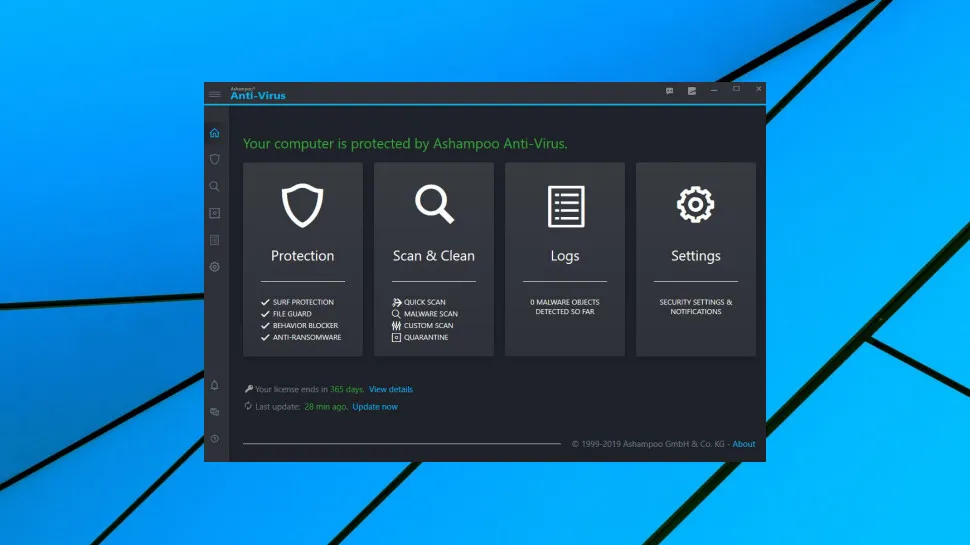This screenshot has width=970, height=545.
Task: Start a MALWARE SCAN
Action: [x=431, y=314]
